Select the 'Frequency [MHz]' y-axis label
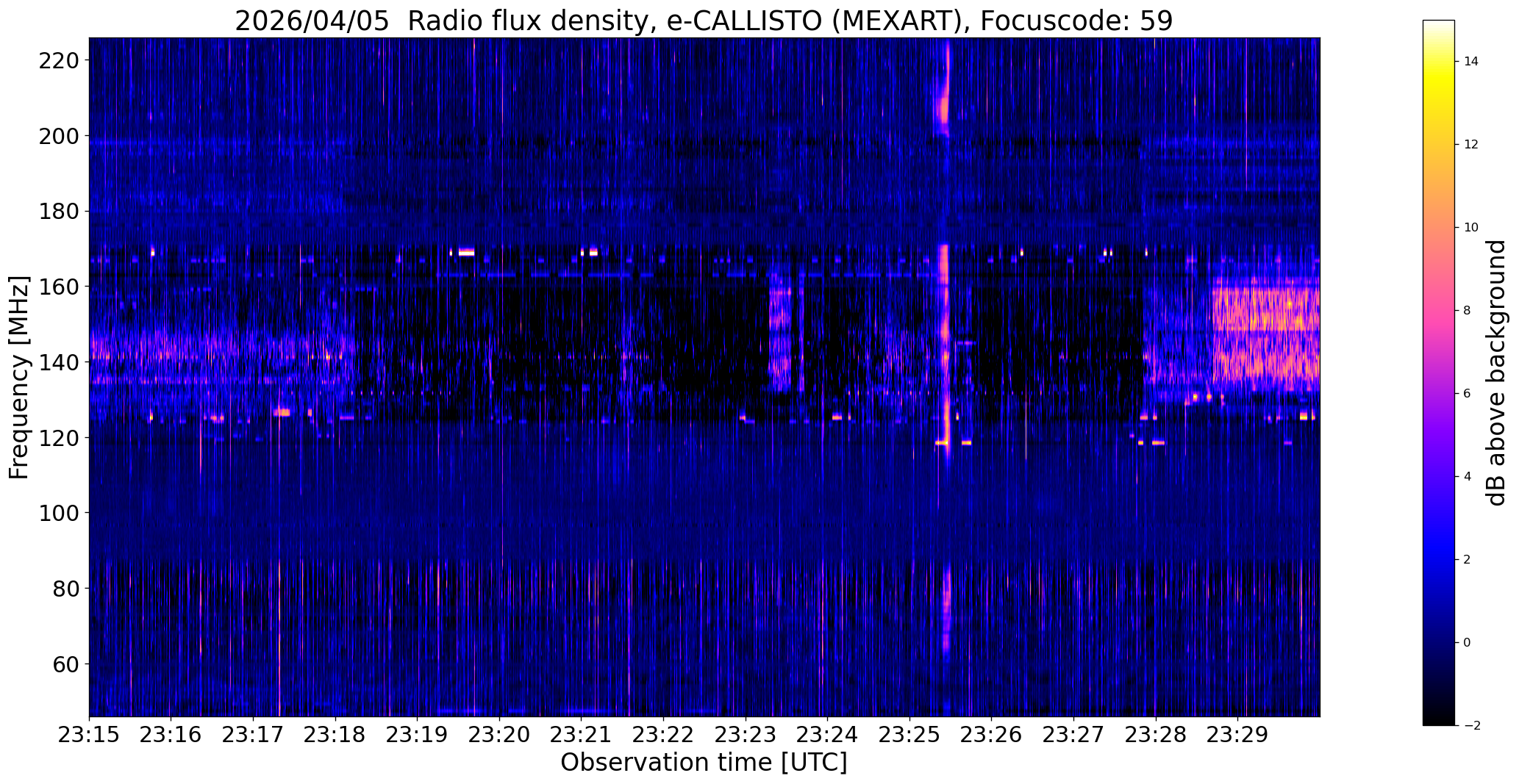The height and width of the screenshot is (784, 1519). click(x=19, y=378)
